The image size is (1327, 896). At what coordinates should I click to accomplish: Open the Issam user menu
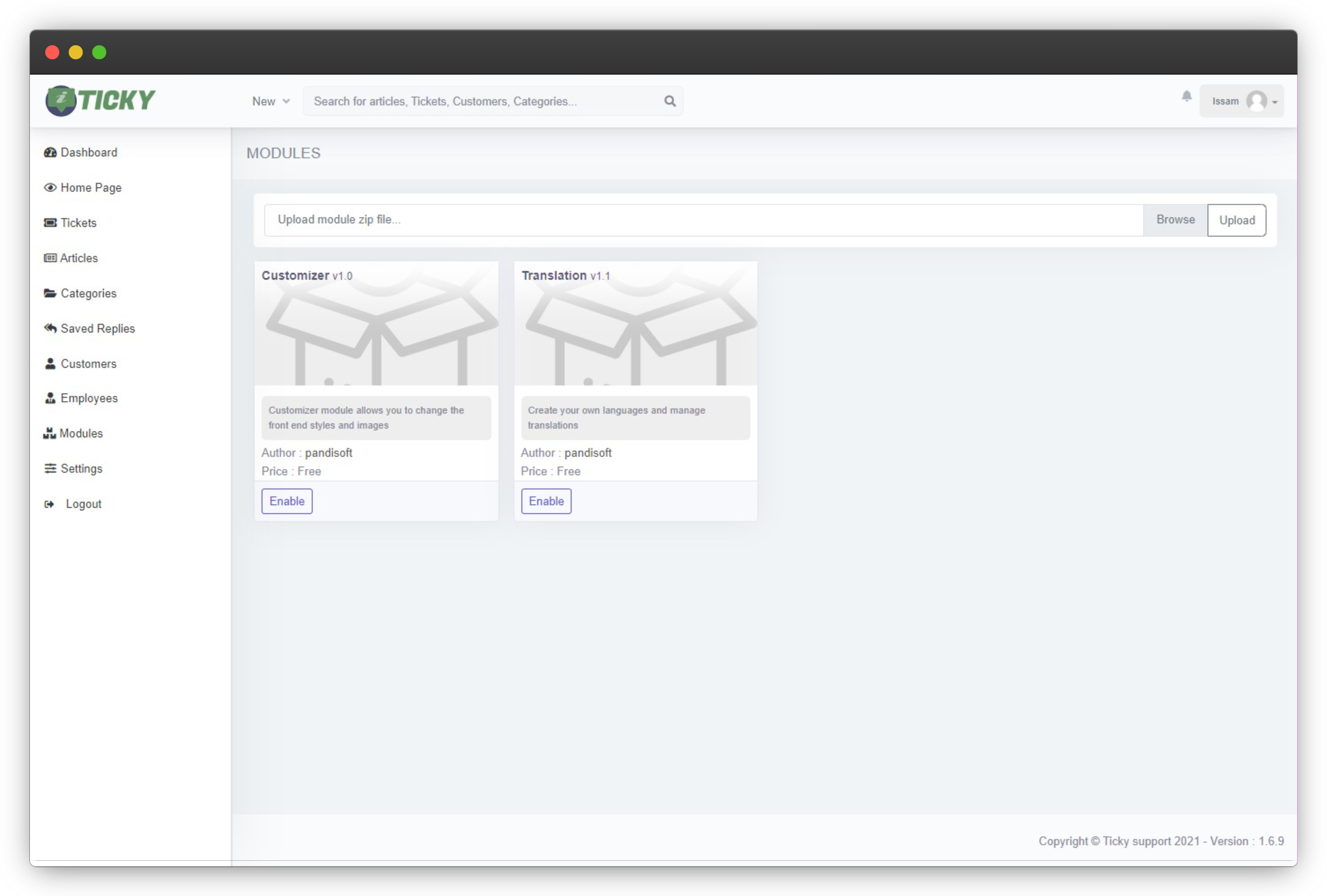click(x=1241, y=102)
